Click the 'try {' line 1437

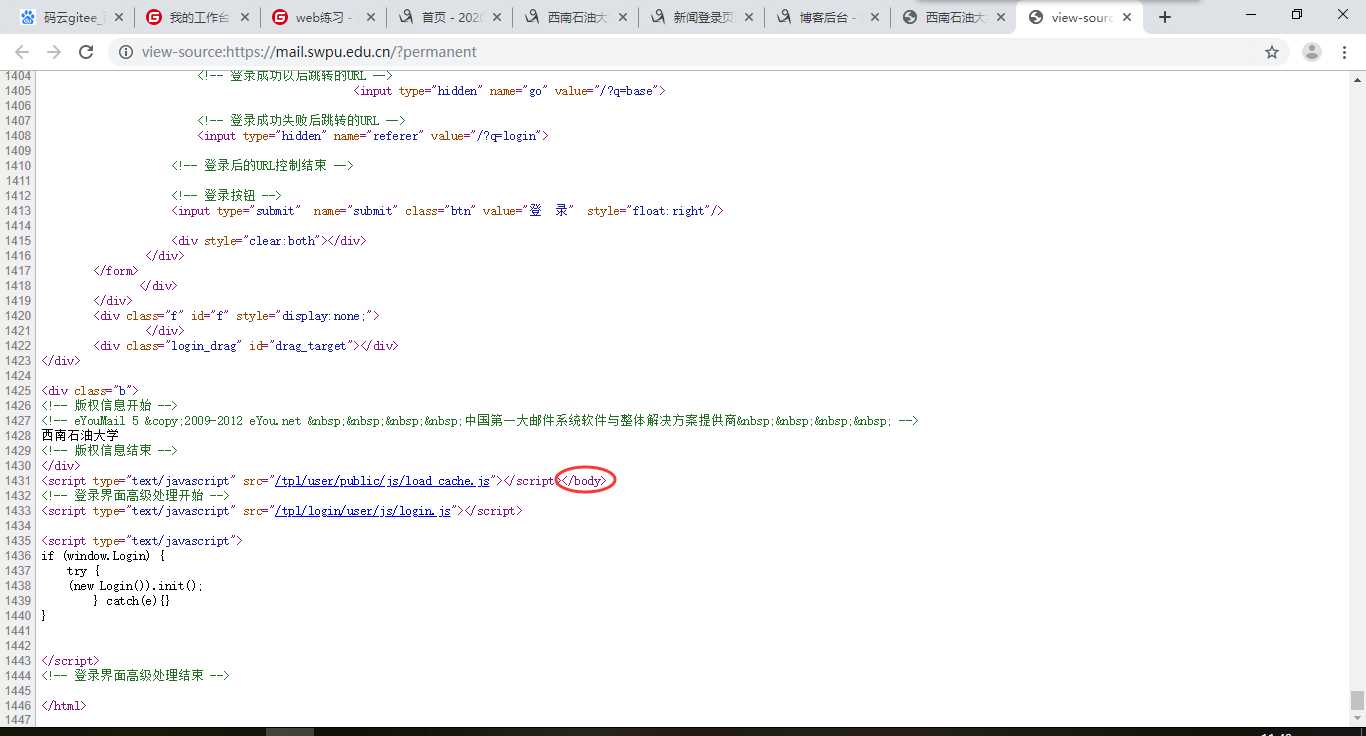[x=84, y=571]
